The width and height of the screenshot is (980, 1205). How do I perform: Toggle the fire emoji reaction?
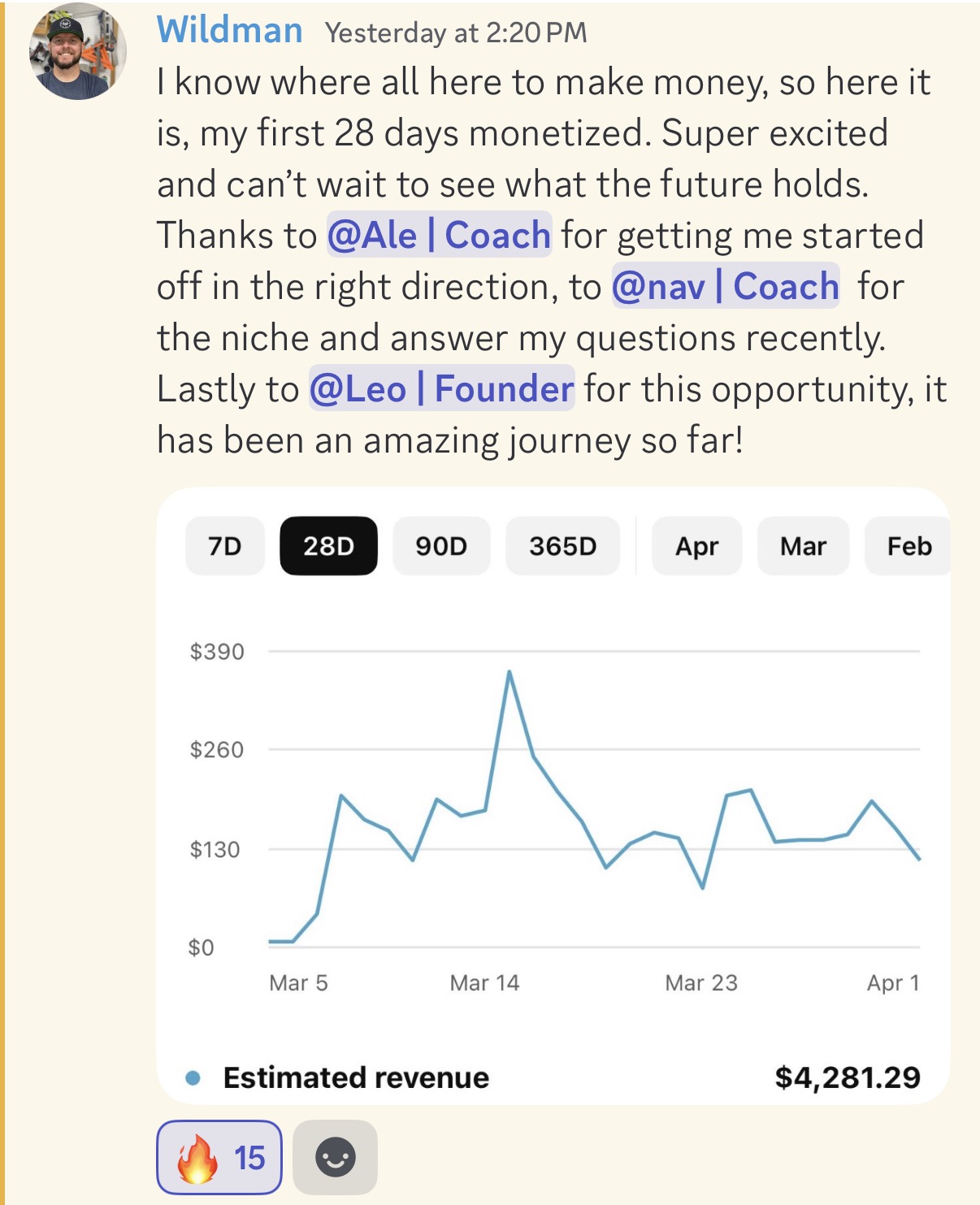pos(219,1157)
